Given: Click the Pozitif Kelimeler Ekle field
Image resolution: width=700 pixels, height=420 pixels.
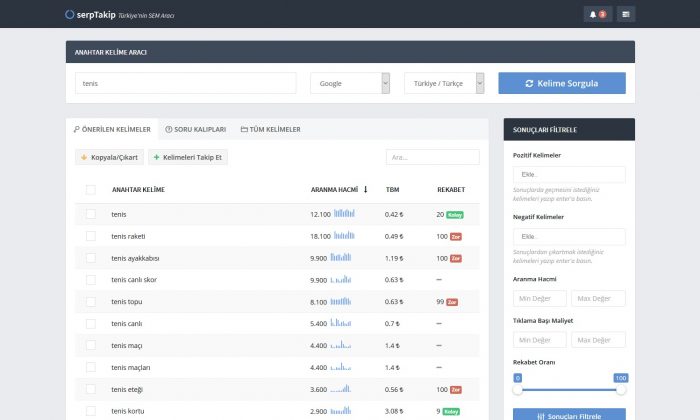Looking at the screenshot, I should [x=569, y=175].
